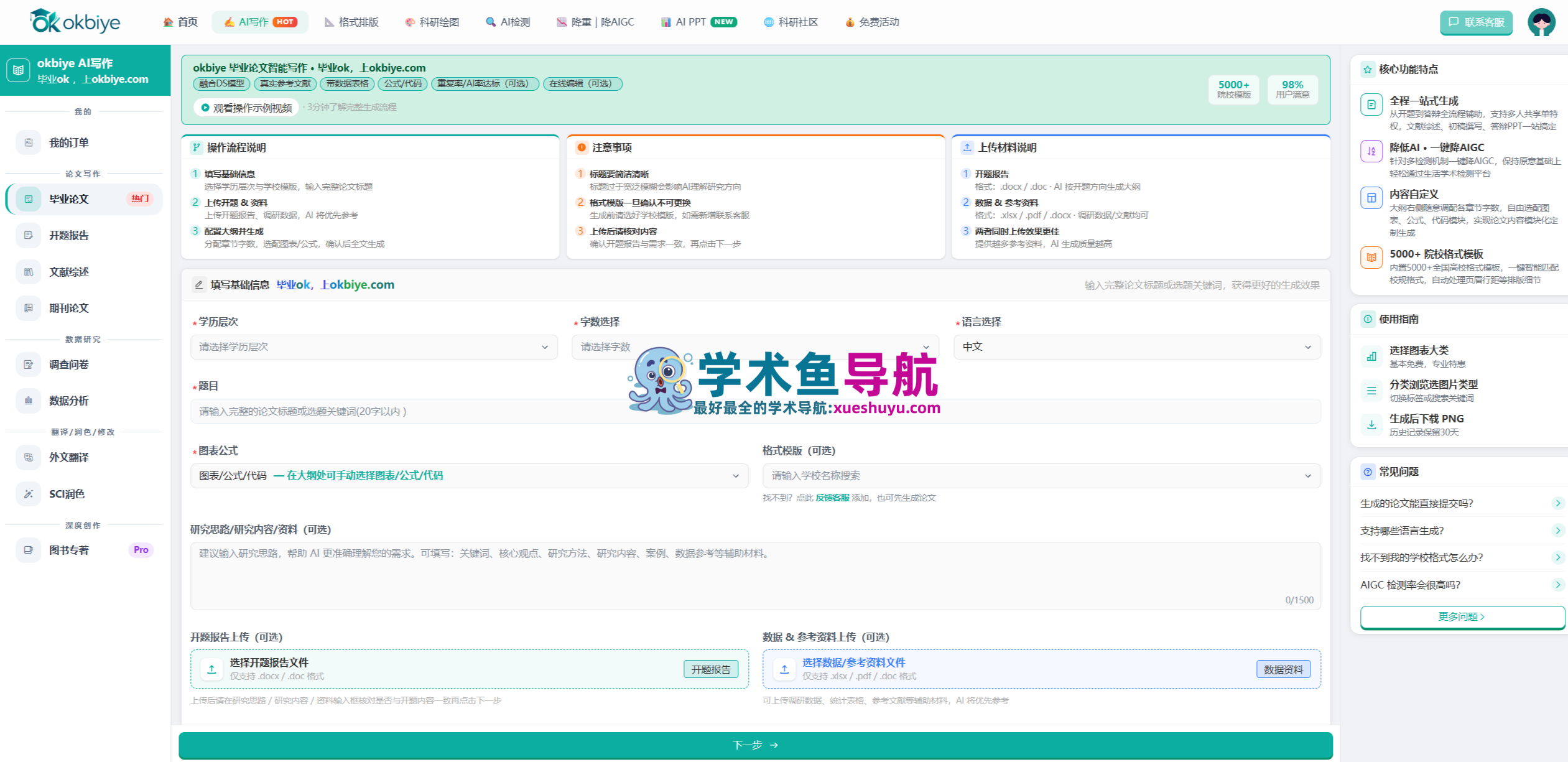Click the 选择图表大类 chart icon
This screenshot has height=762, width=1568.
click(x=1371, y=356)
